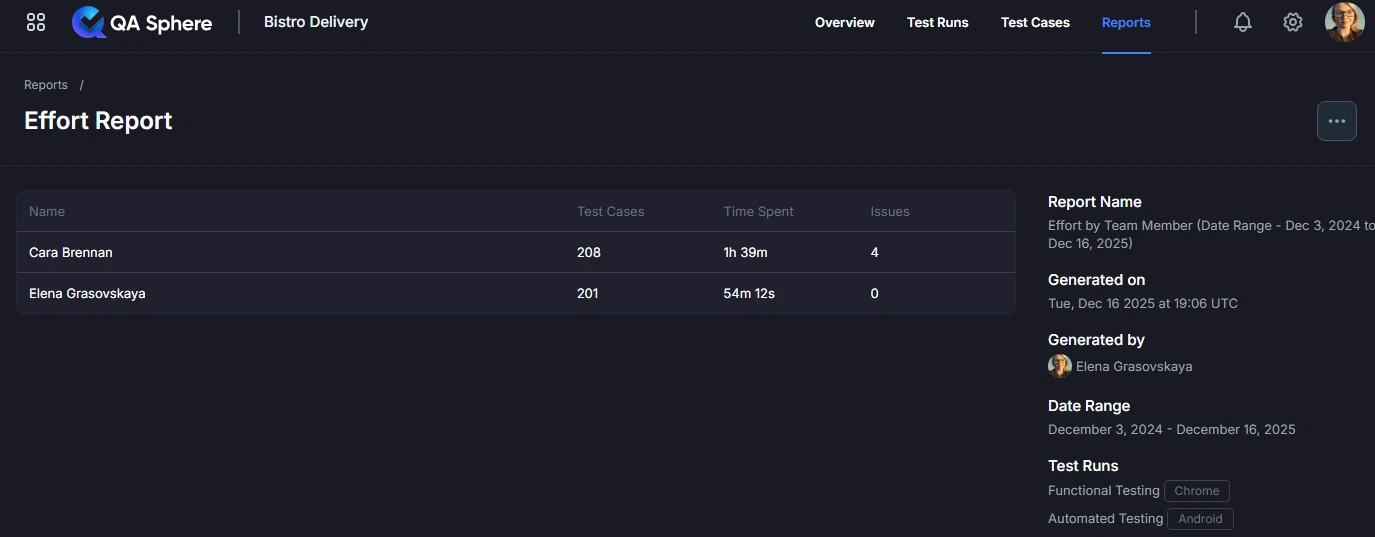Click the Chrome tag
The height and width of the screenshot is (537, 1375).
[1197, 491]
